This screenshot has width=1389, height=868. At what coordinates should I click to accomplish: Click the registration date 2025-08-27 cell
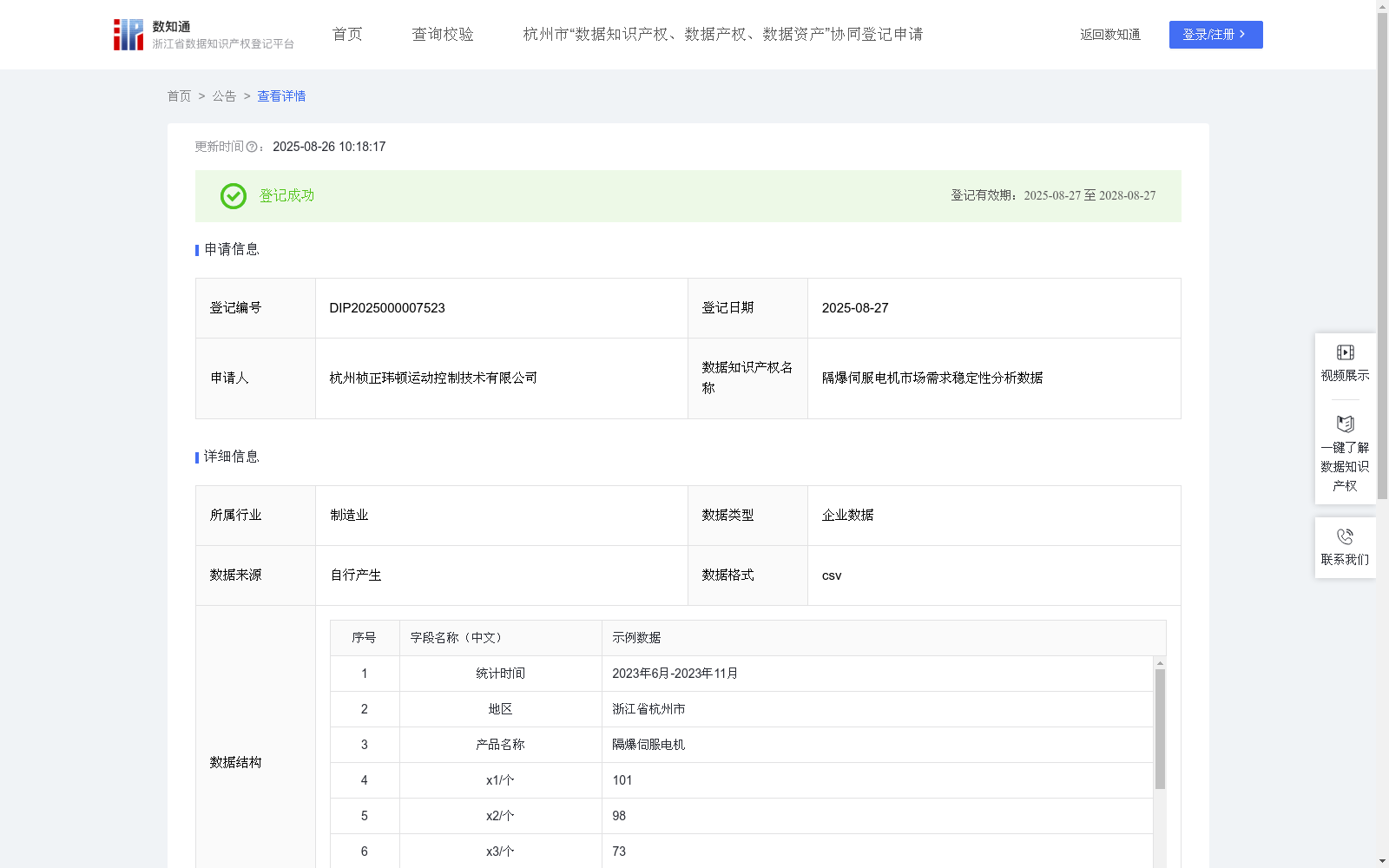pyautogui.click(x=994, y=308)
